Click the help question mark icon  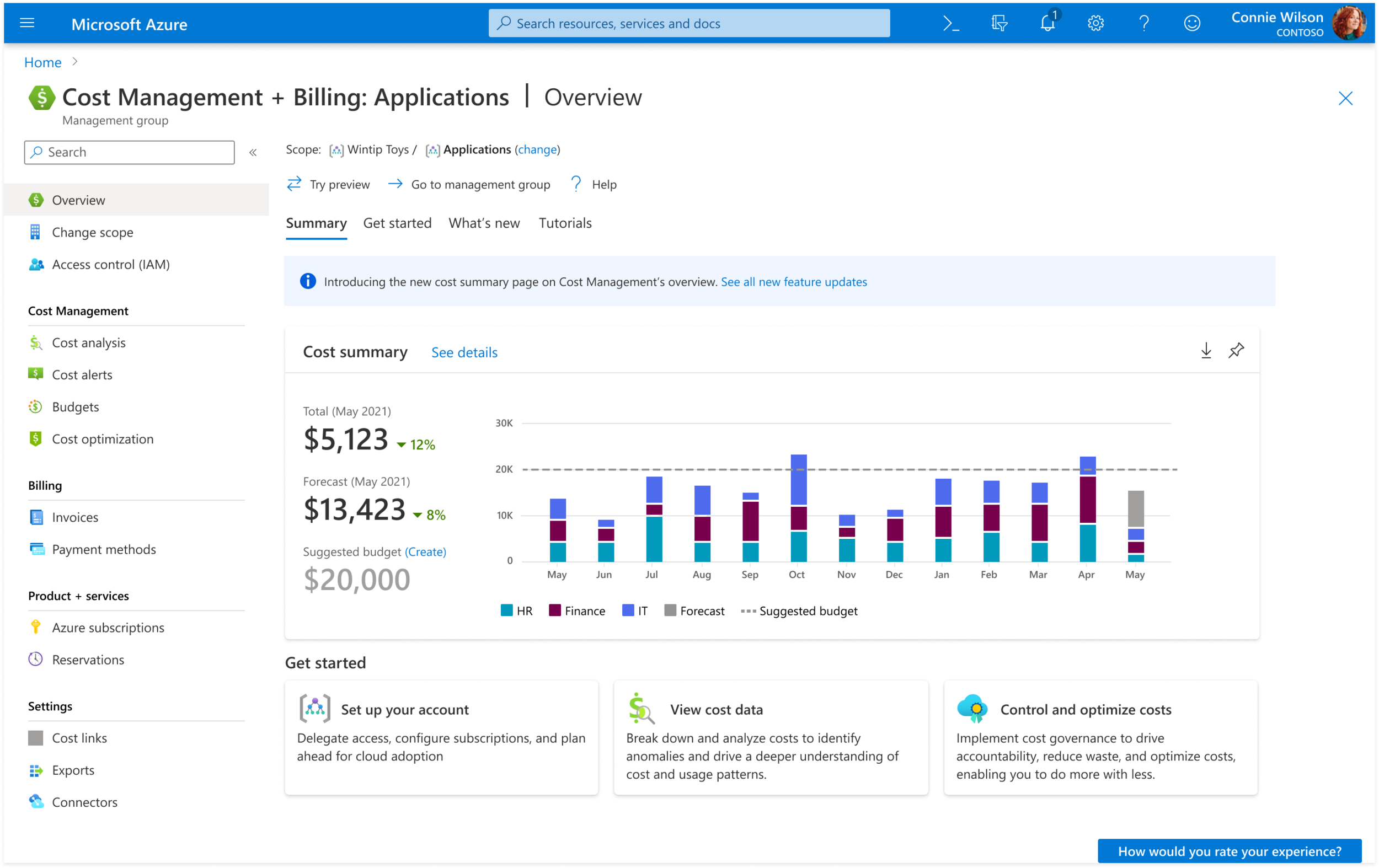point(1143,24)
